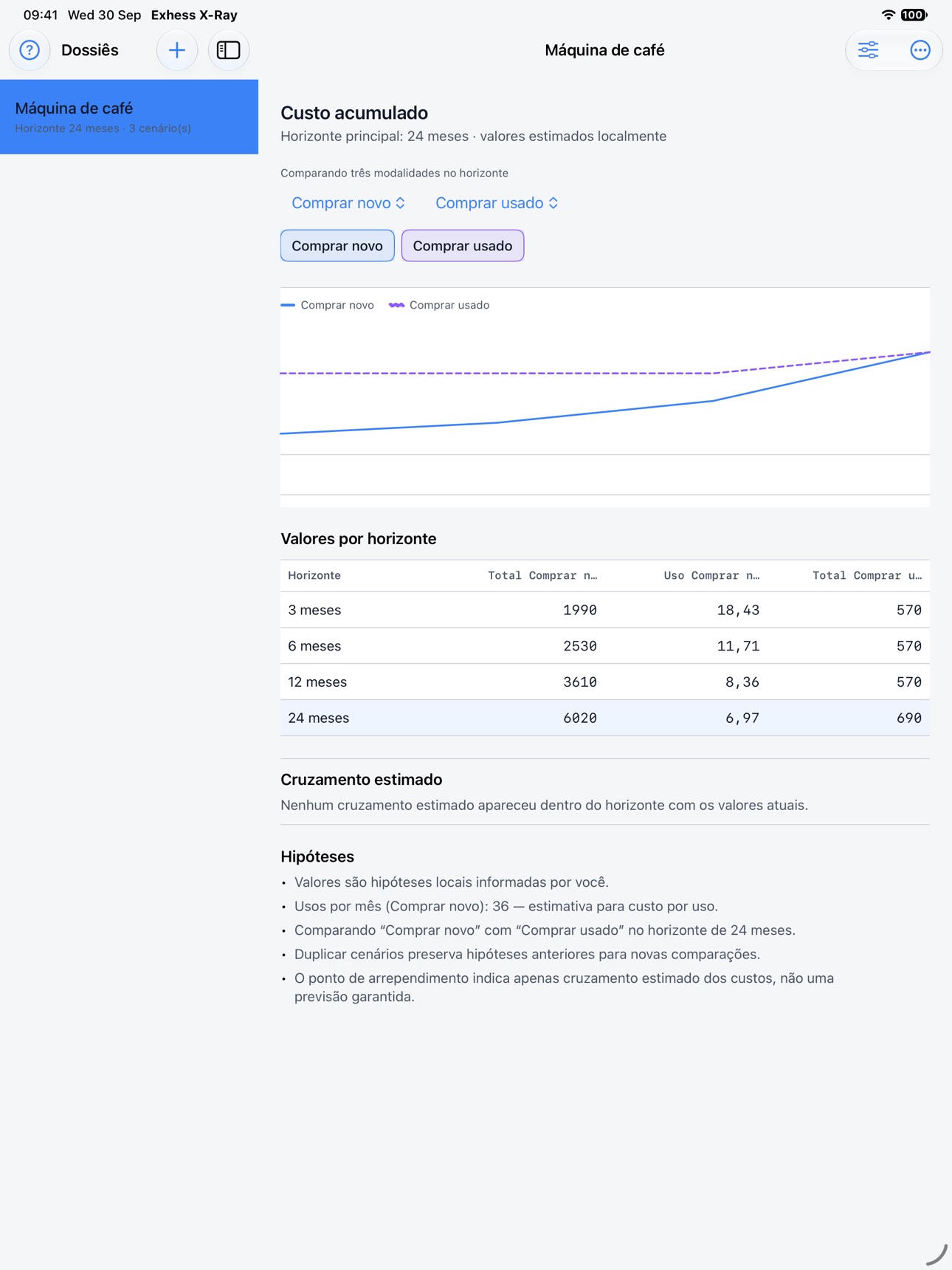Add a new dossier with plus icon
This screenshot has height=1270, width=952.
click(x=177, y=50)
